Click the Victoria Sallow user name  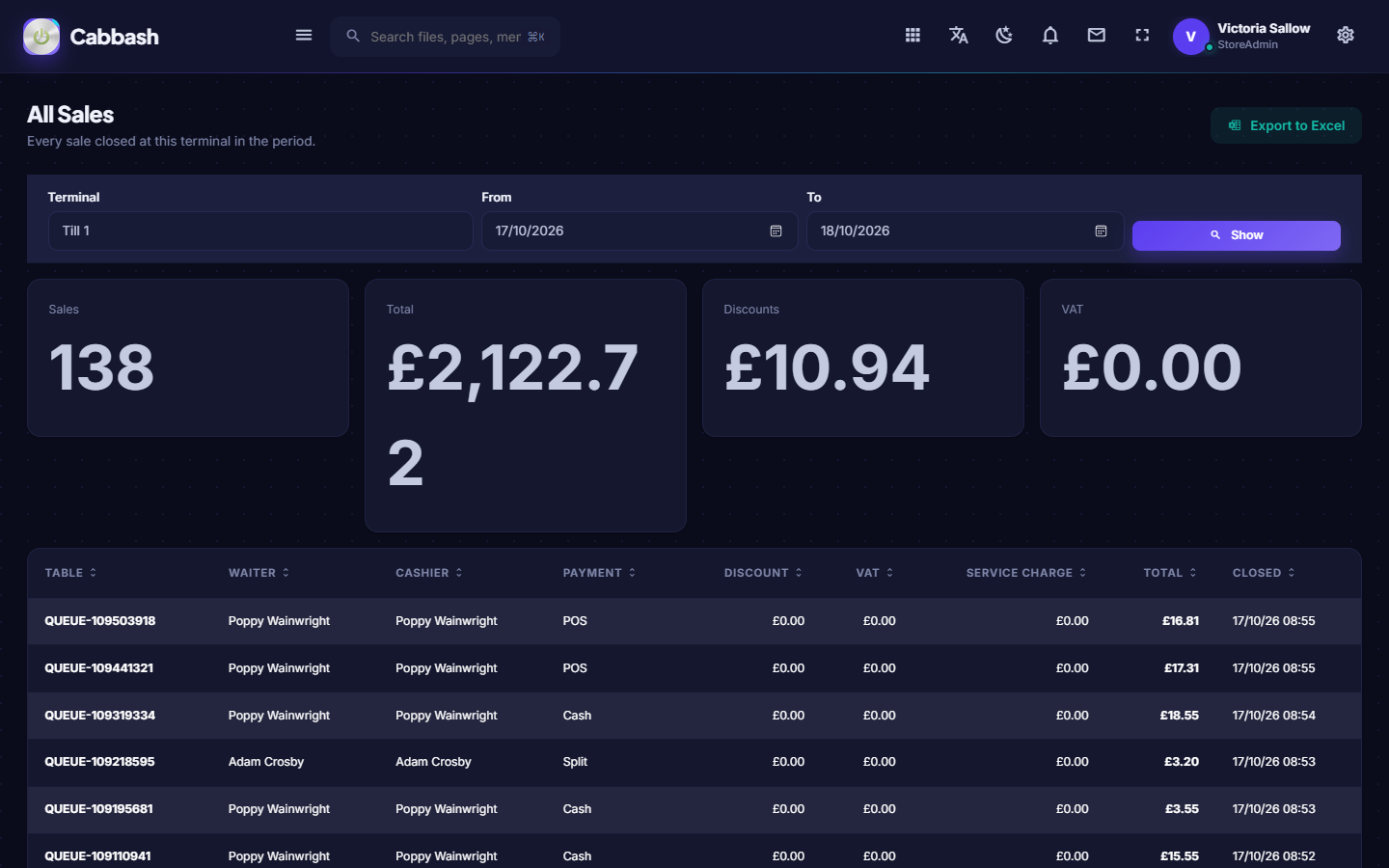point(1264,29)
